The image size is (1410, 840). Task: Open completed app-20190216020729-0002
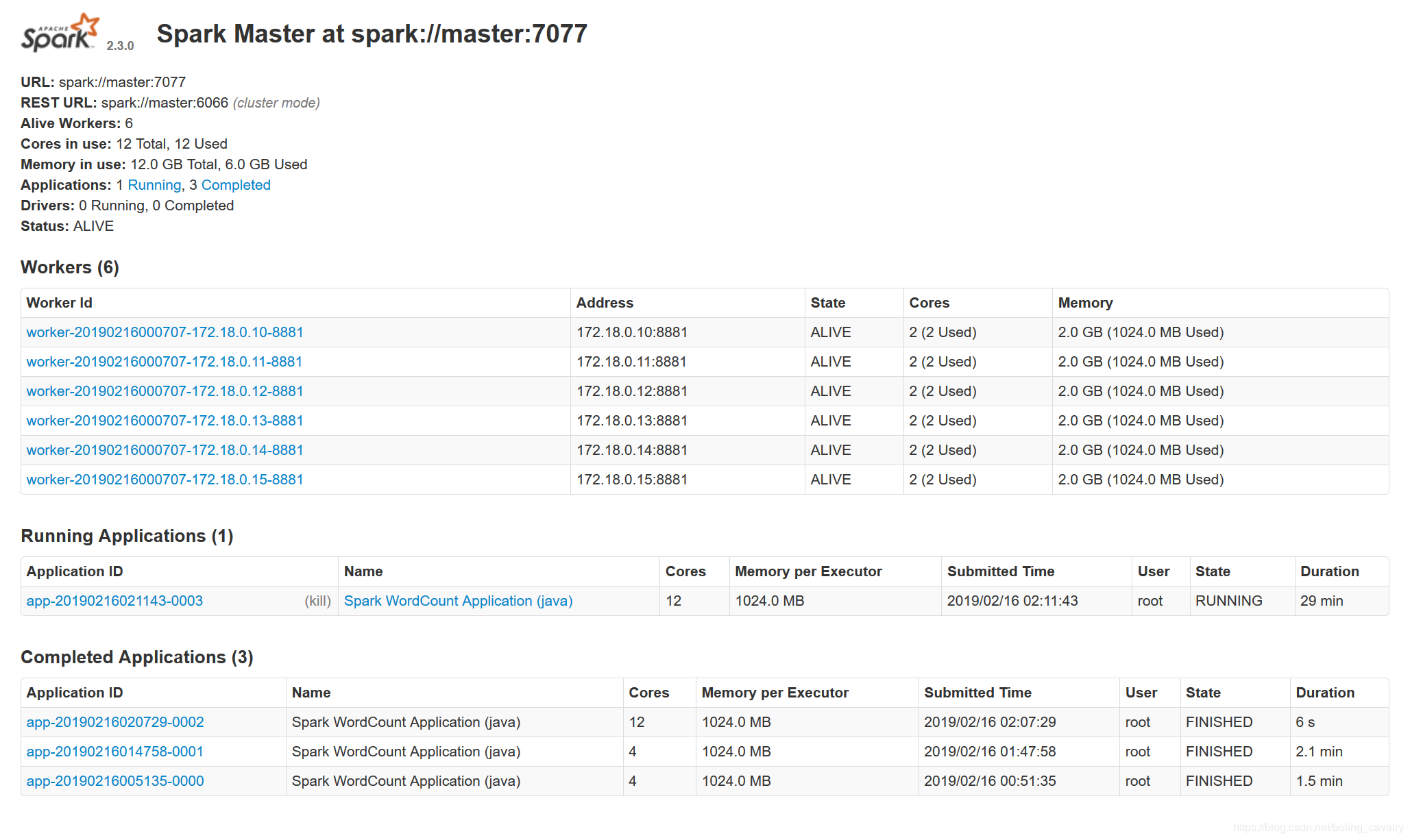click(x=115, y=722)
